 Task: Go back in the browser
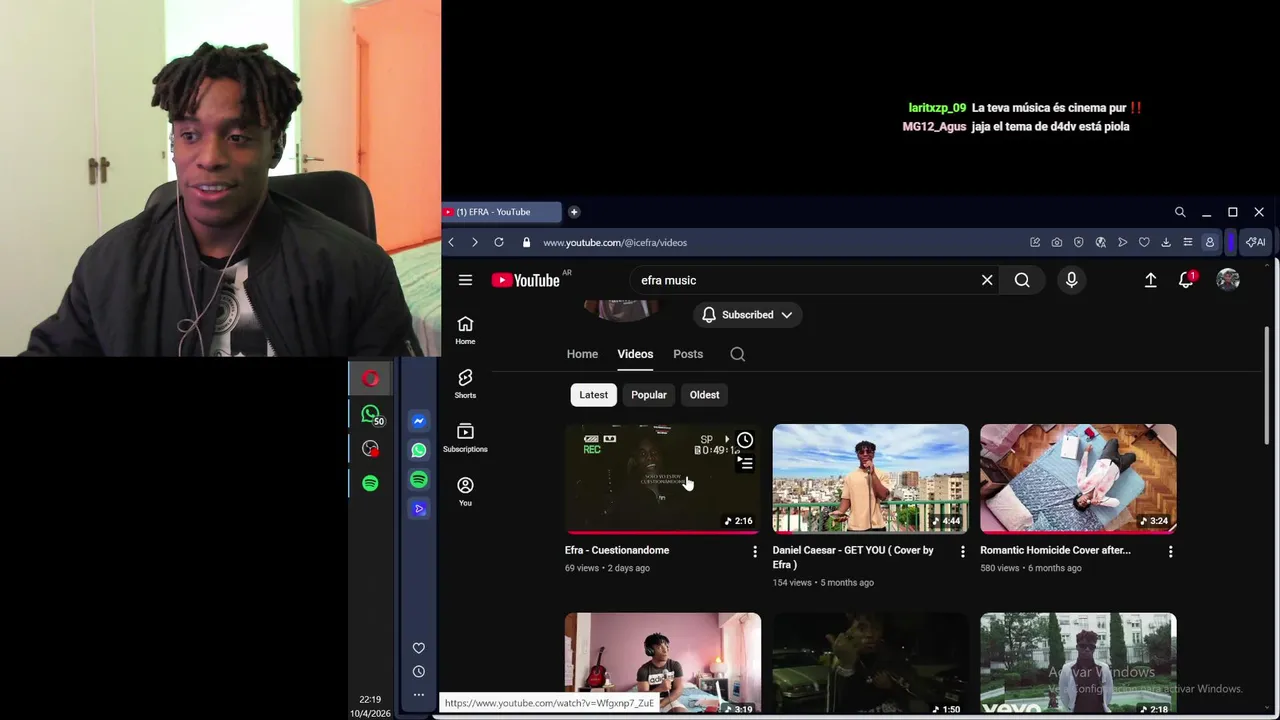tap(451, 242)
